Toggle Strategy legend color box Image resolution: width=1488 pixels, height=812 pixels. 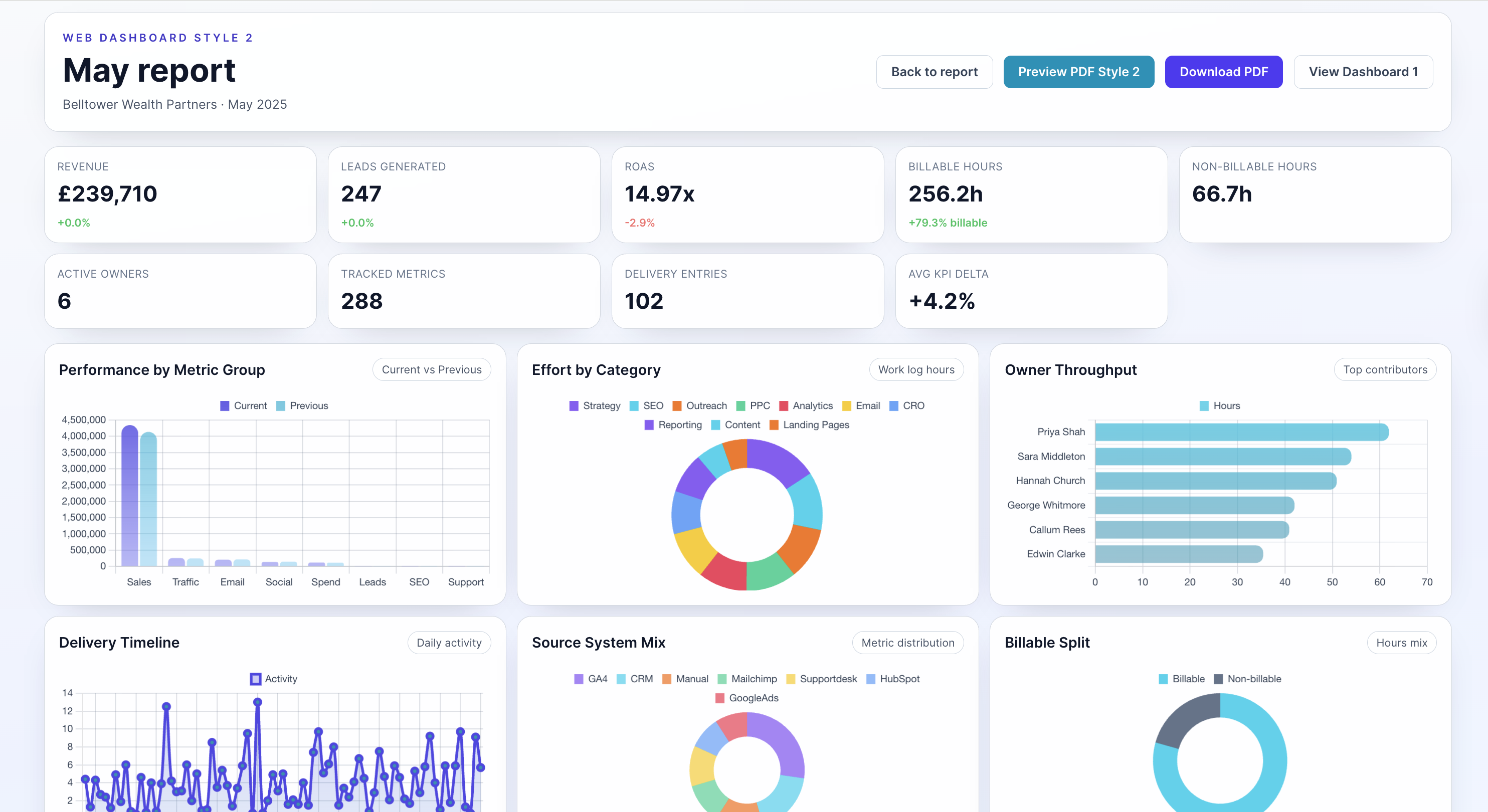pos(574,405)
